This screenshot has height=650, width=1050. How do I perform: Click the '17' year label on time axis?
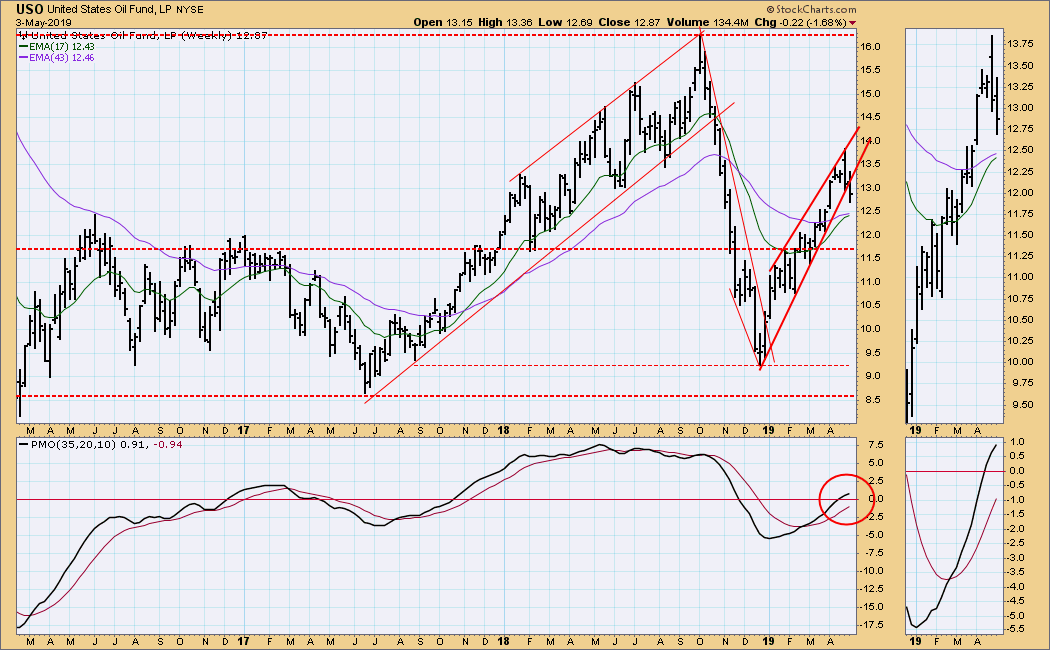(x=243, y=430)
